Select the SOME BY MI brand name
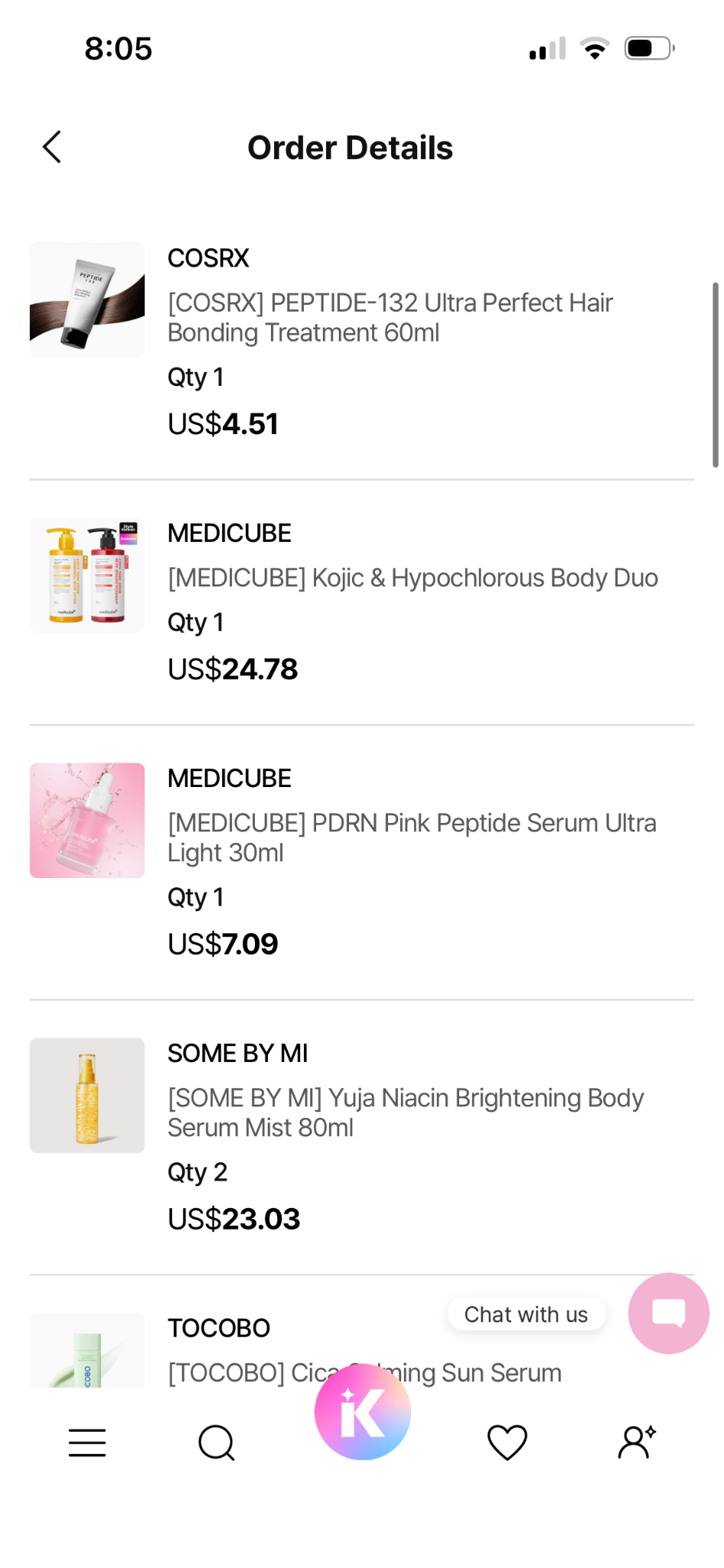The height and width of the screenshot is (1568, 724). click(237, 1053)
